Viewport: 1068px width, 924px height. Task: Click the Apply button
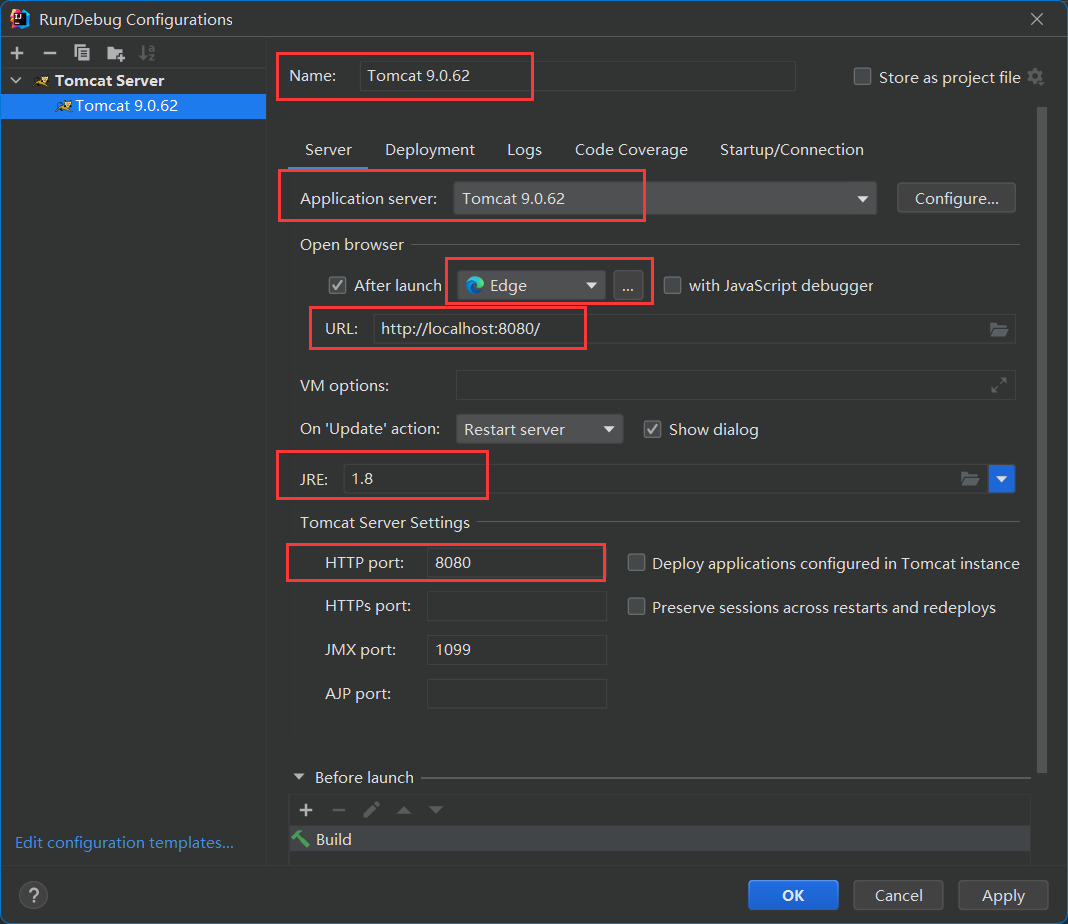click(1003, 895)
